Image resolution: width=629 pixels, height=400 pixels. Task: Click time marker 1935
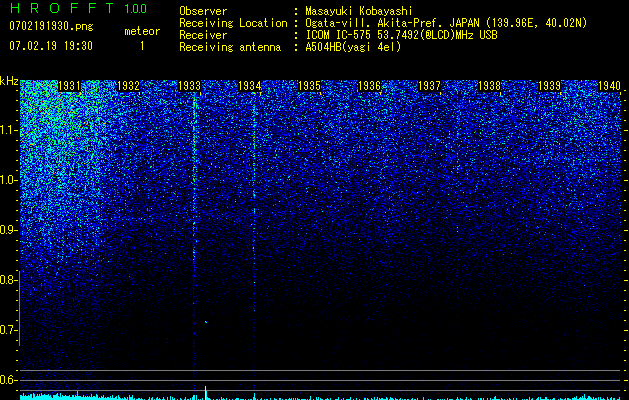[x=309, y=86]
